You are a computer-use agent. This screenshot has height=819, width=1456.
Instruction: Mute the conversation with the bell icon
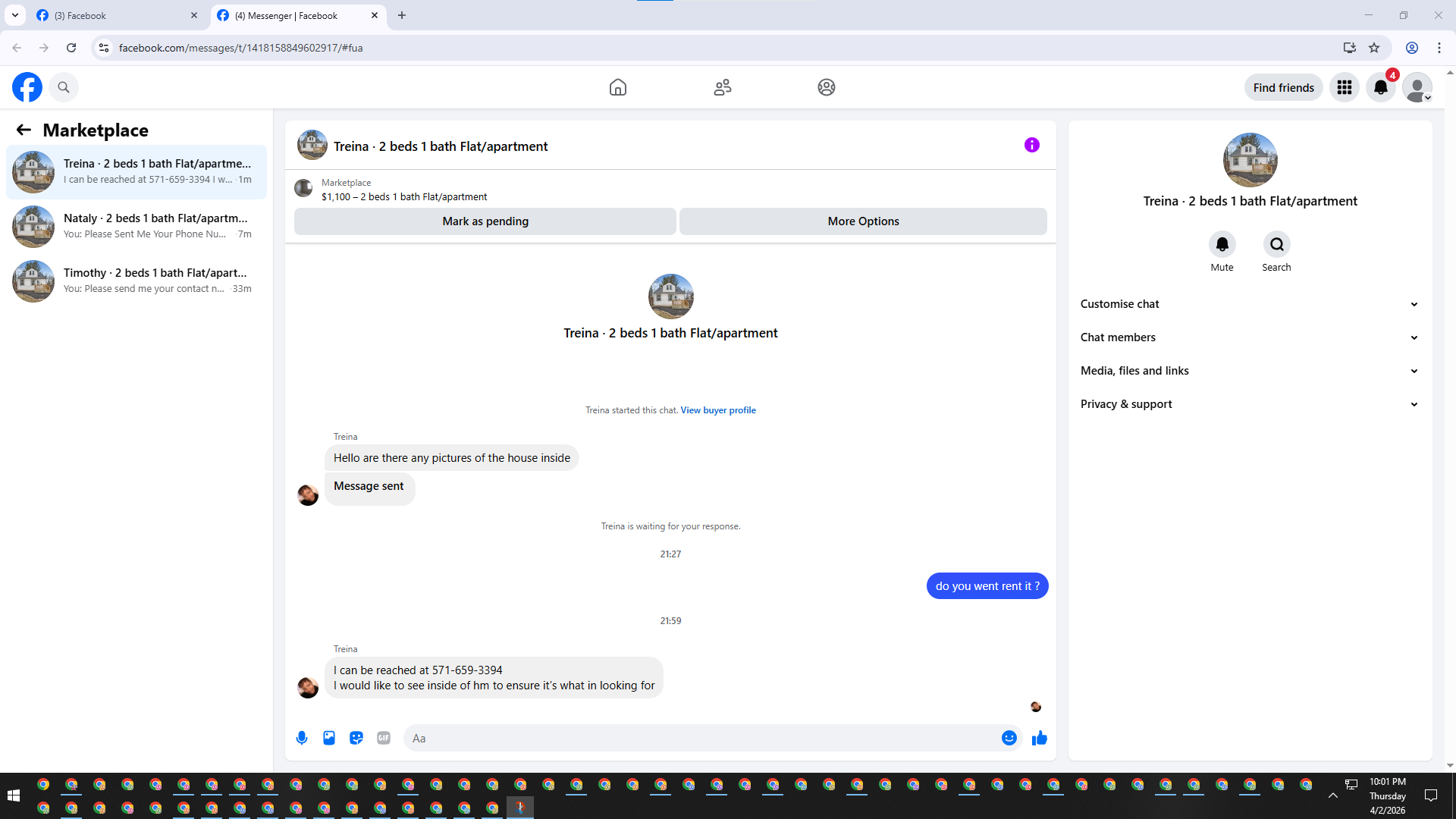(1222, 244)
